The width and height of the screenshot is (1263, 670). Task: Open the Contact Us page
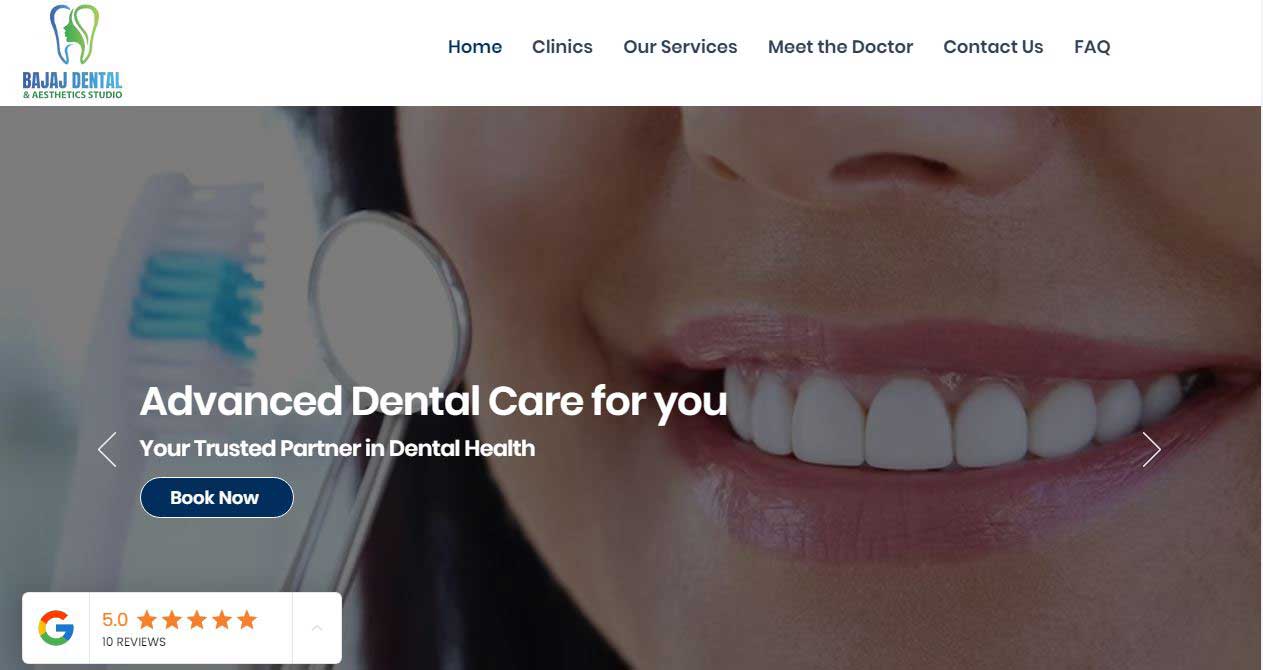[x=993, y=47]
